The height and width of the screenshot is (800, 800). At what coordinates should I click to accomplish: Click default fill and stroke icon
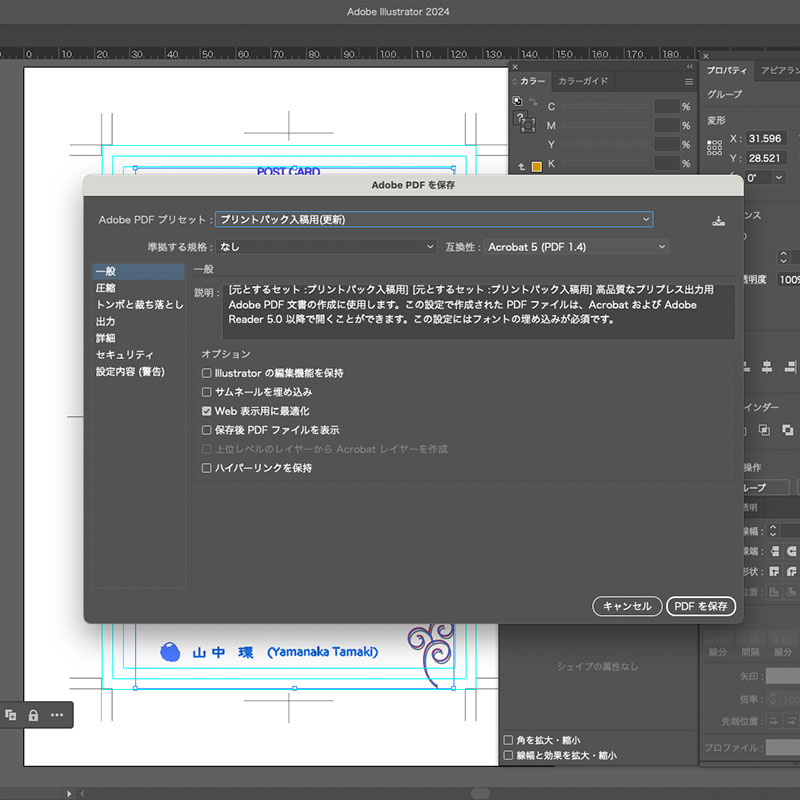(x=517, y=102)
